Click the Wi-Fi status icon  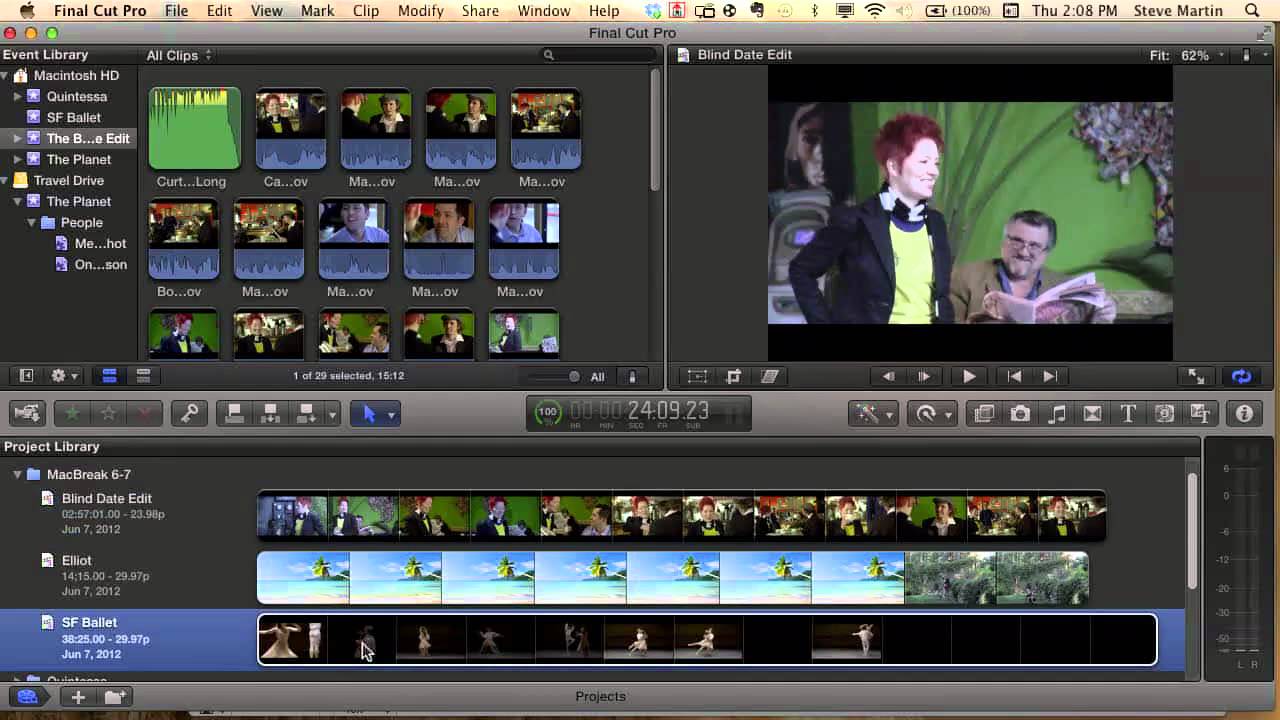click(x=875, y=11)
